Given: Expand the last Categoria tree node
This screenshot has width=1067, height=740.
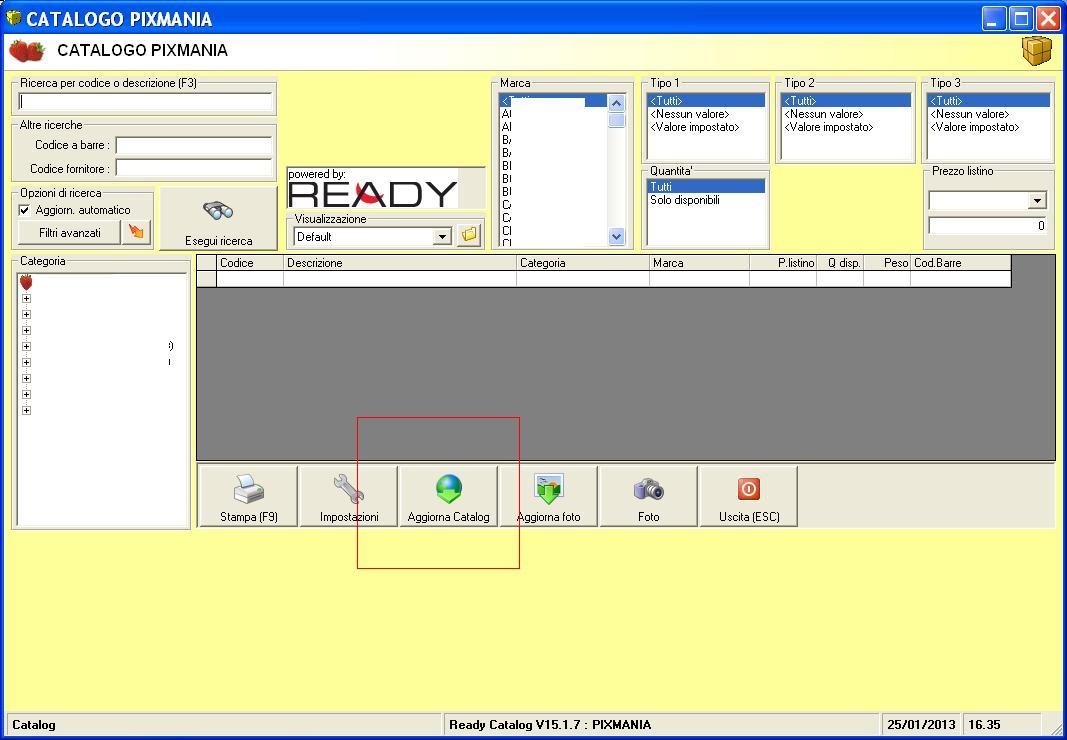Looking at the screenshot, I should [27, 410].
